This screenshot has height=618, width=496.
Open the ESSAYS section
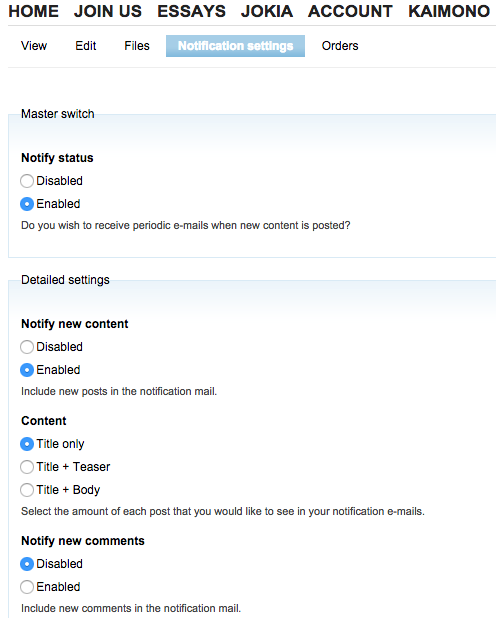click(191, 11)
